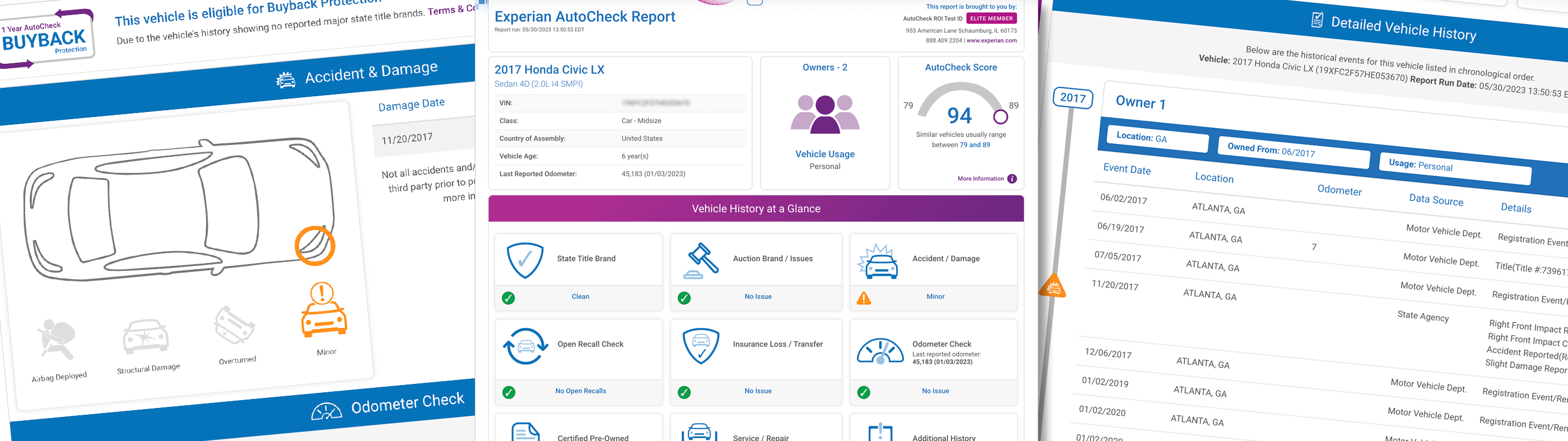
Task: Click the Owners group people icon
Action: (x=825, y=114)
